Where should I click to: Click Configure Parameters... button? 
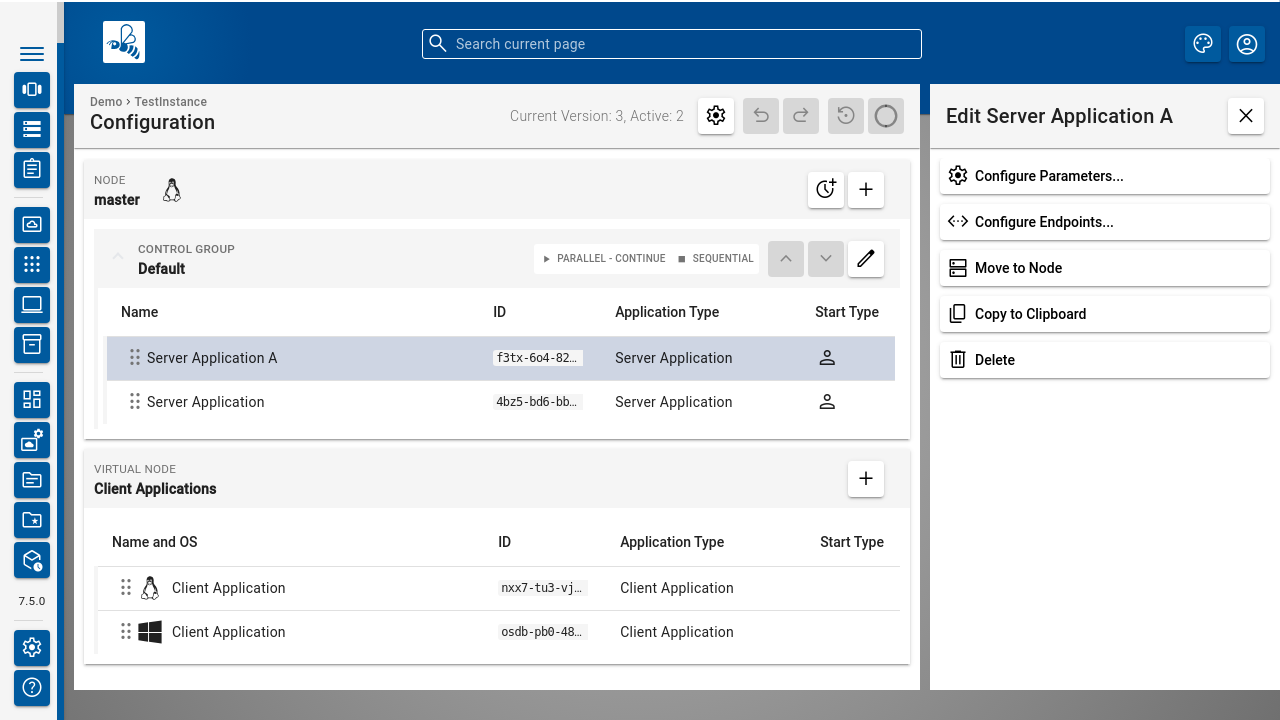pyautogui.click(x=1105, y=176)
